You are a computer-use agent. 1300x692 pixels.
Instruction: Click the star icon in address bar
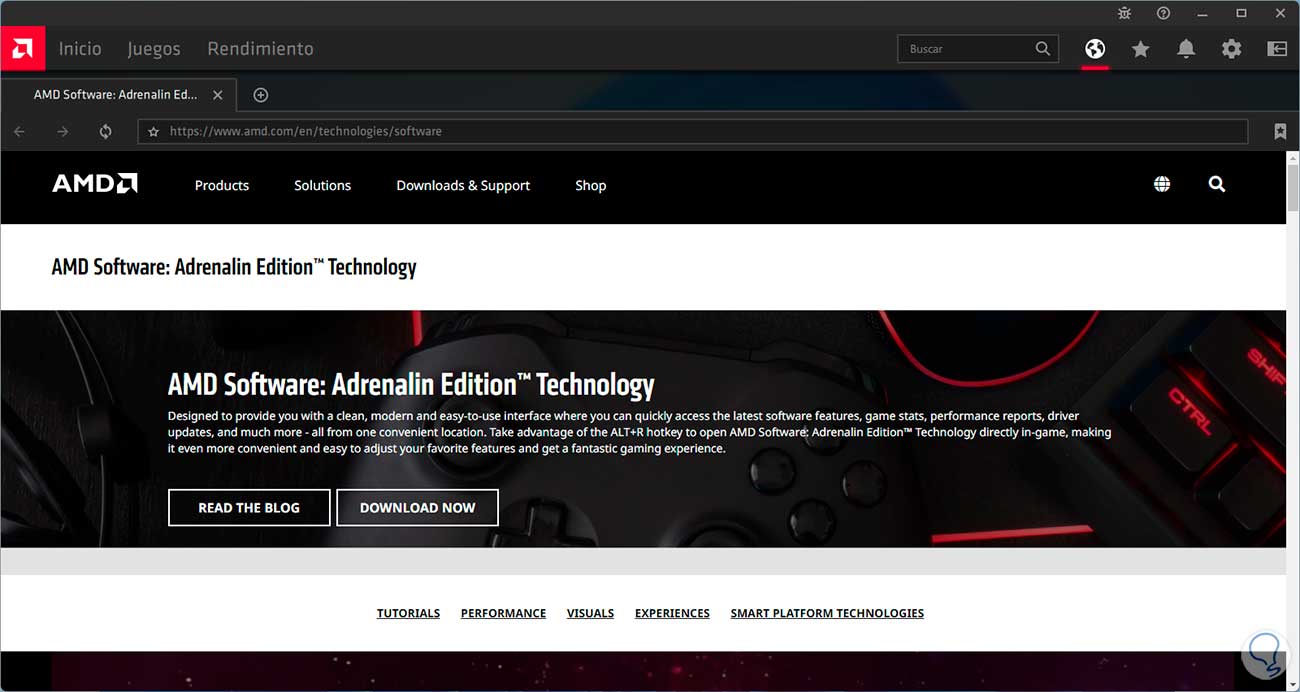153,131
